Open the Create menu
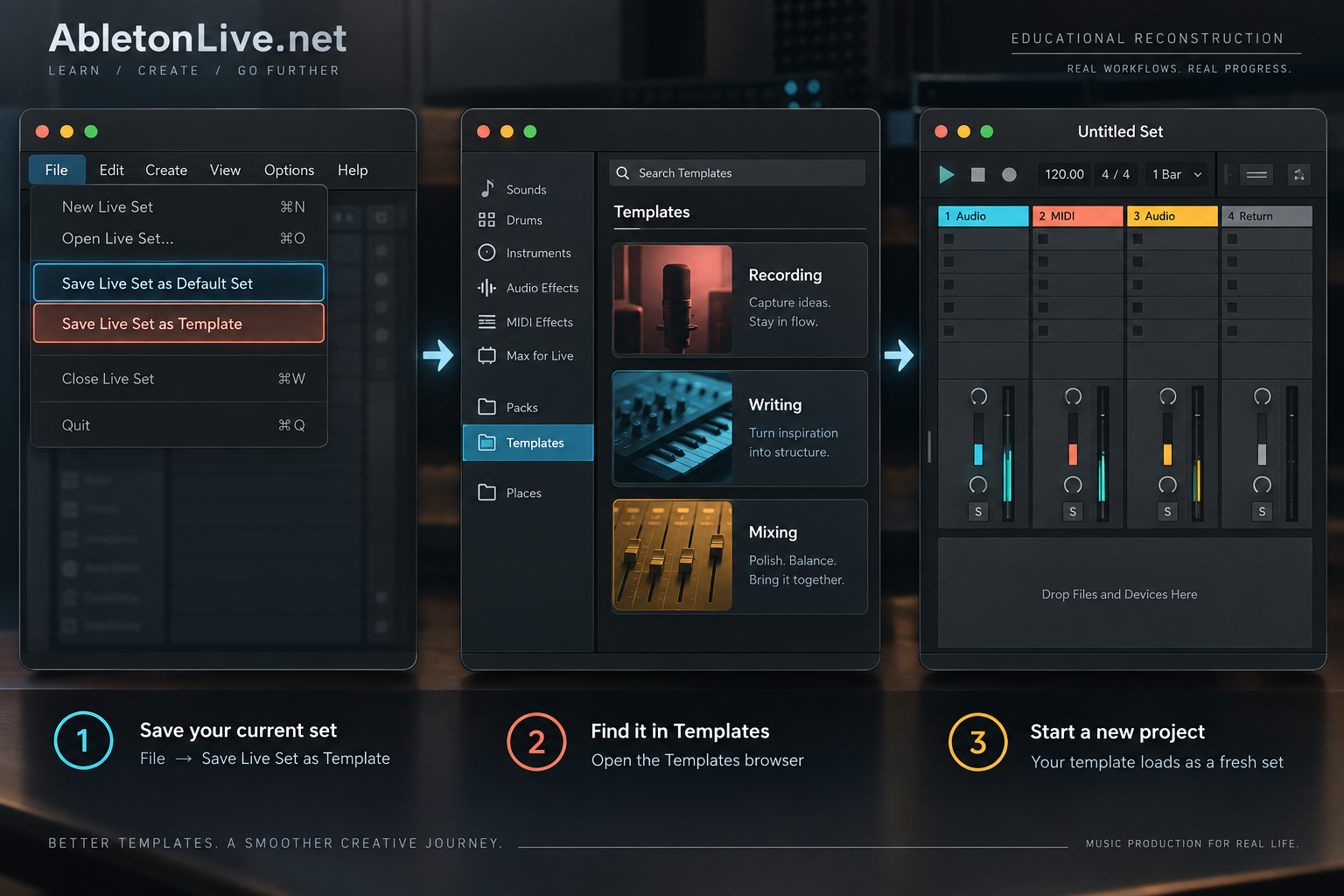The image size is (1344, 896). pyautogui.click(x=166, y=170)
